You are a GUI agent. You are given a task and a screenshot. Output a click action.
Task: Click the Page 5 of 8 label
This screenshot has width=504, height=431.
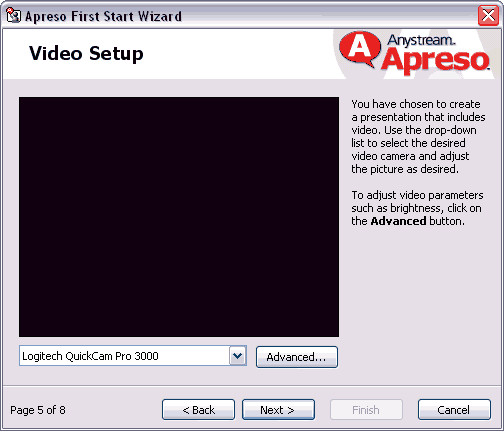[x=38, y=410]
